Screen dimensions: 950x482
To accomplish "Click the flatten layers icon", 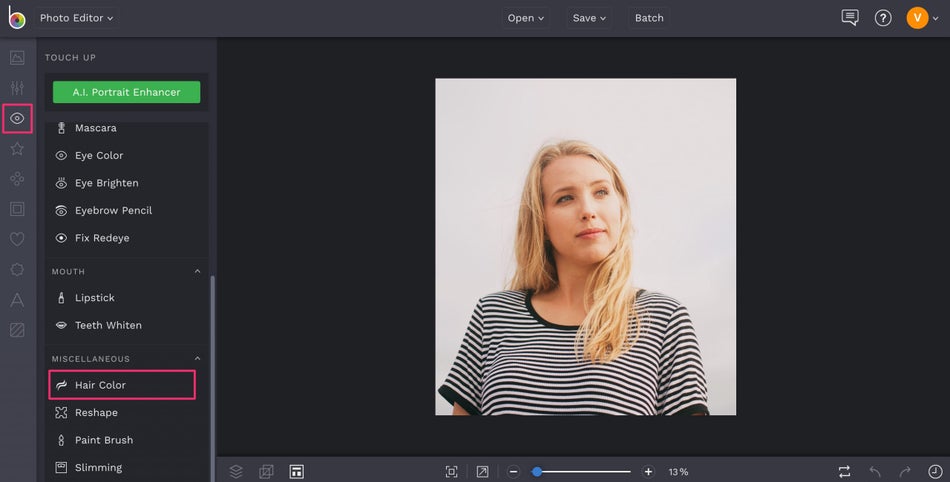I will [x=266, y=471].
